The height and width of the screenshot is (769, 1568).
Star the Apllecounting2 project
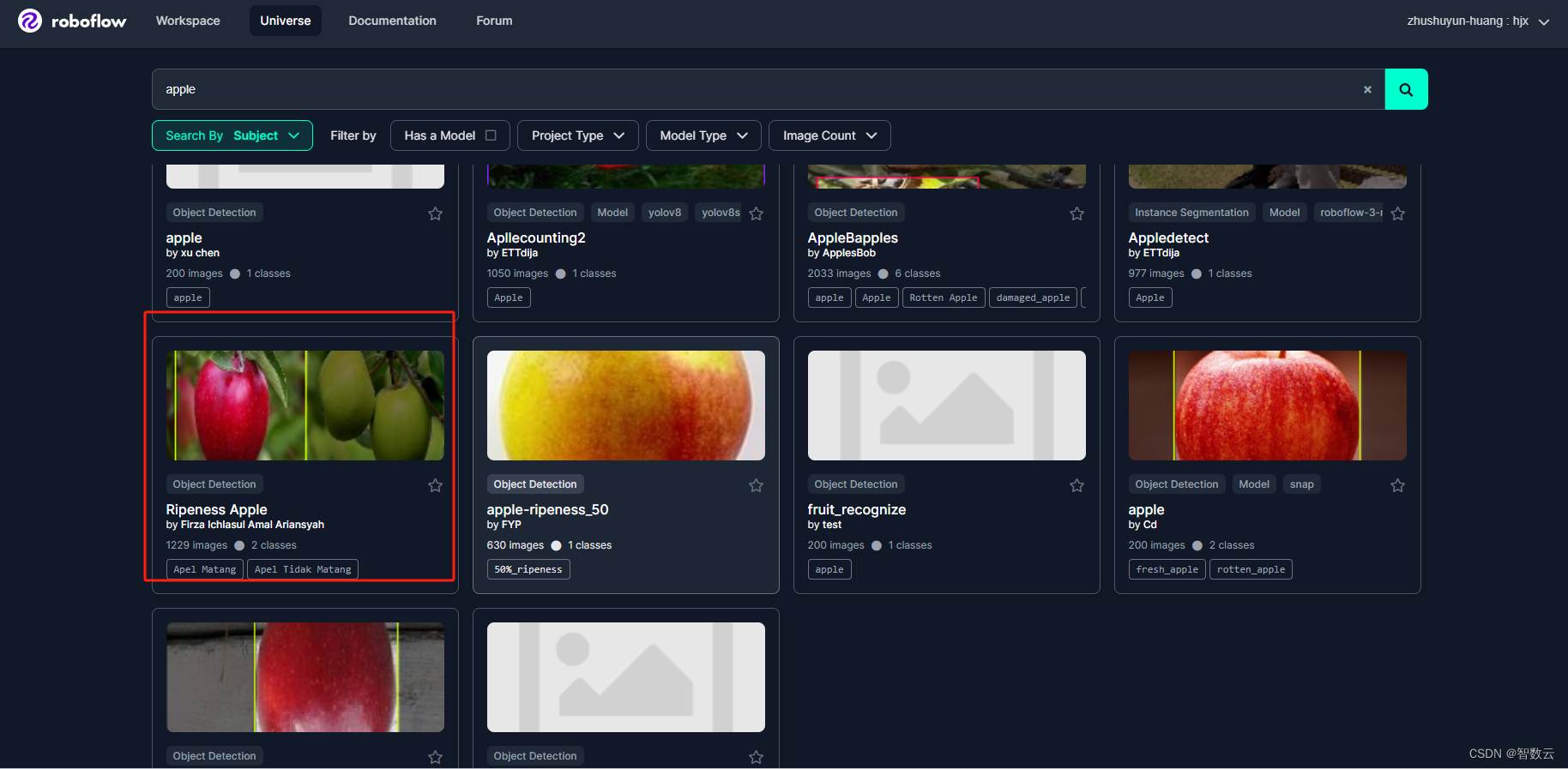pyautogui.click(x=756, y=213)
